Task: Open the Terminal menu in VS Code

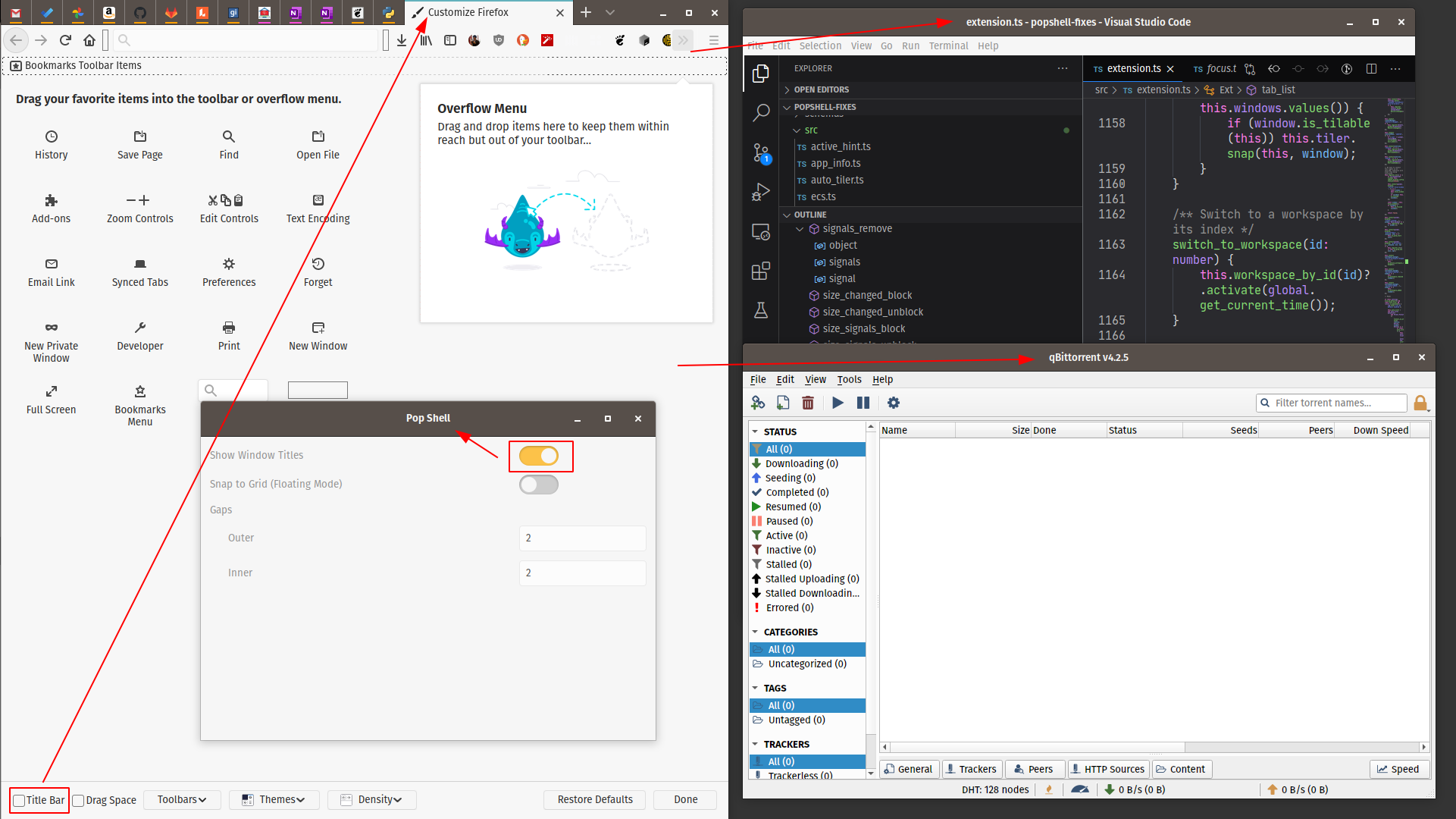Action: [x=948, y=45]
